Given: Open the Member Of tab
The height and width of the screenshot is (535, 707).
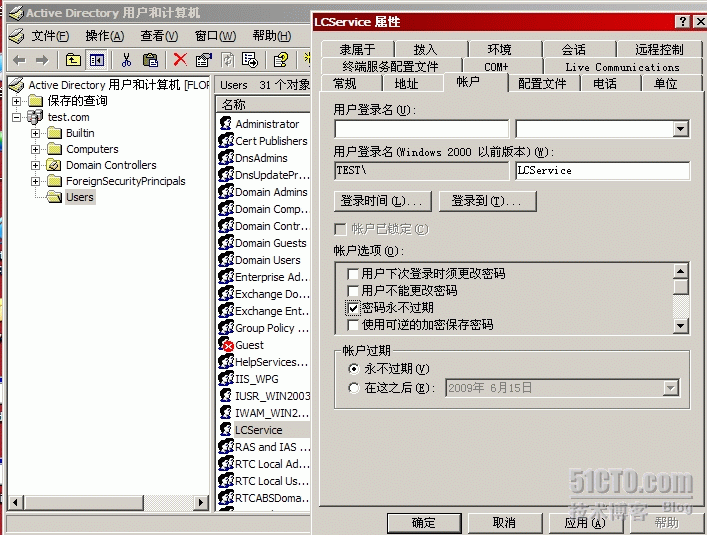Looking at the screenshot, I should click(x=358, y=49).
